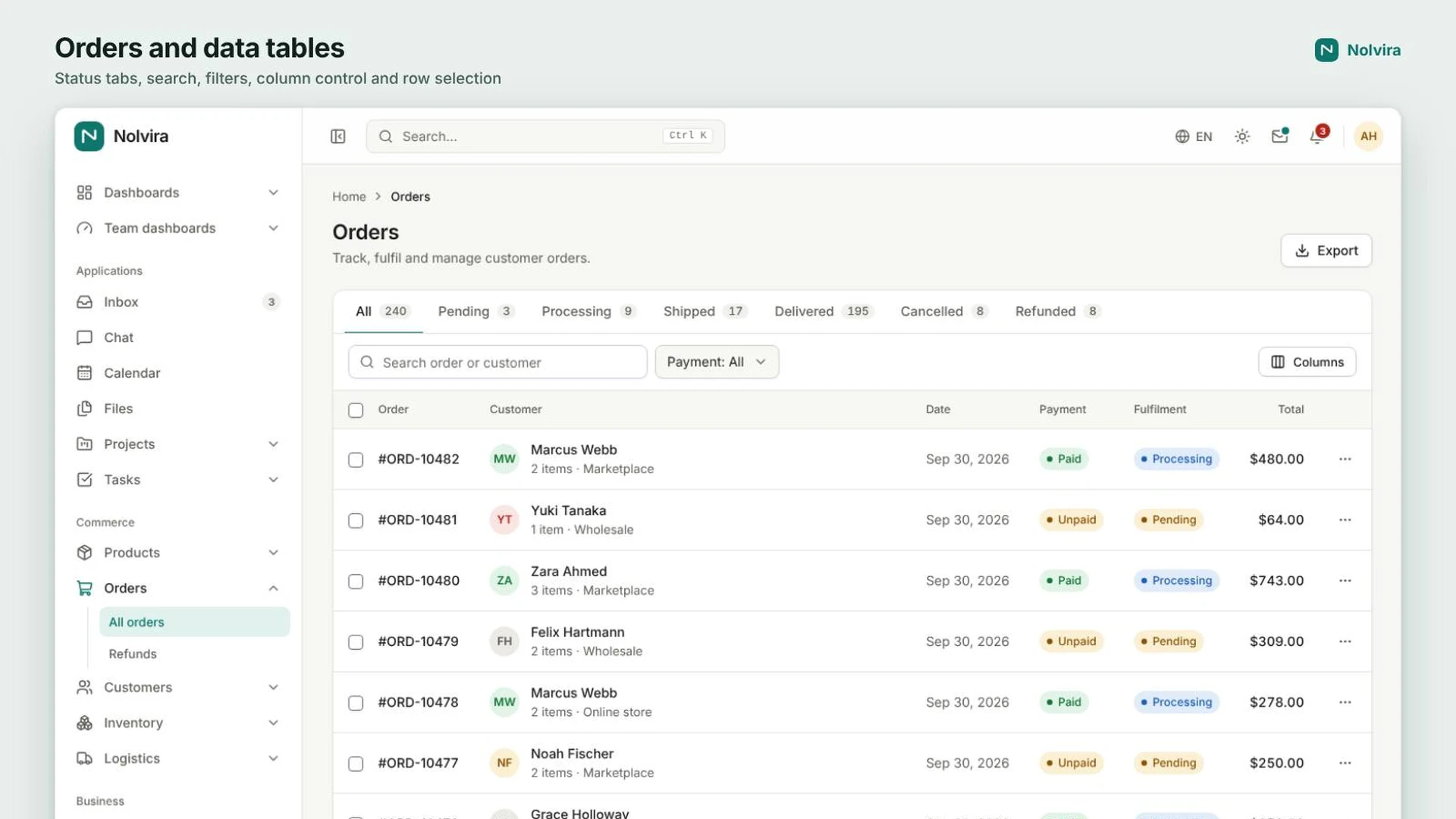The image size is (1456, 819).
Task: Open the Payment: All filter dropdown
Action: pyautogui.click(x=717, y=362)
